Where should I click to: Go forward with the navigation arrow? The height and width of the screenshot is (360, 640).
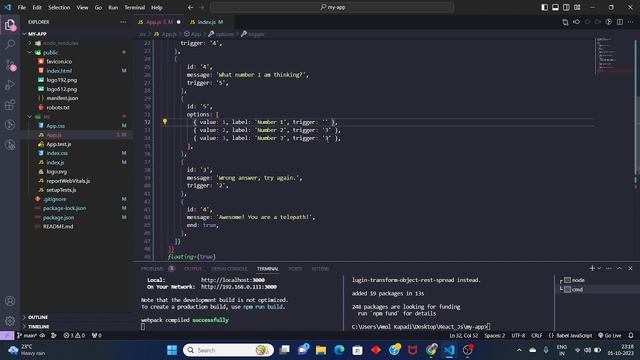[202, 7]
